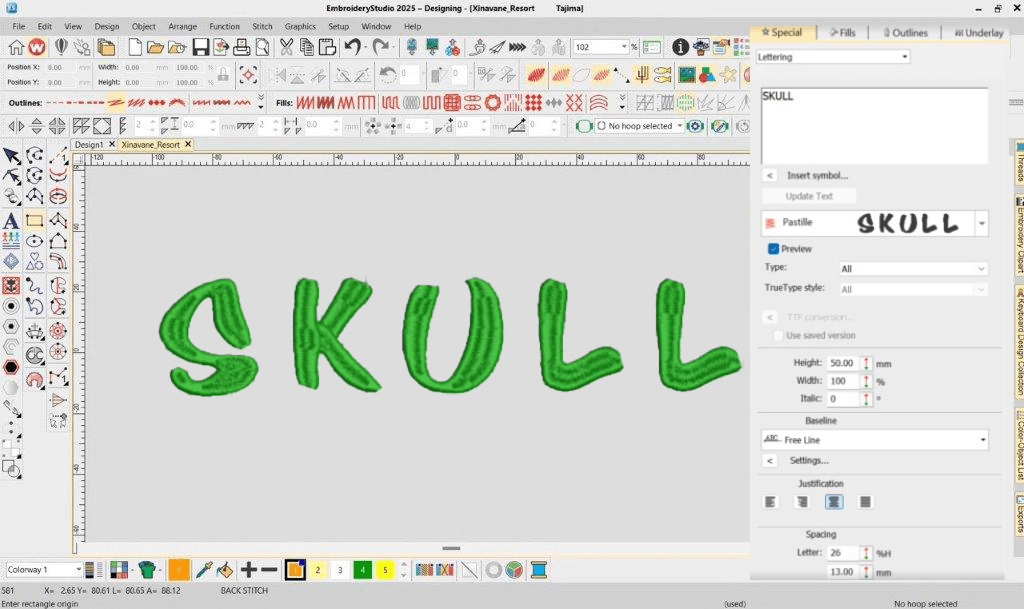
Task: Select the green color swatch numbered 4
Action: coord(362,570)
